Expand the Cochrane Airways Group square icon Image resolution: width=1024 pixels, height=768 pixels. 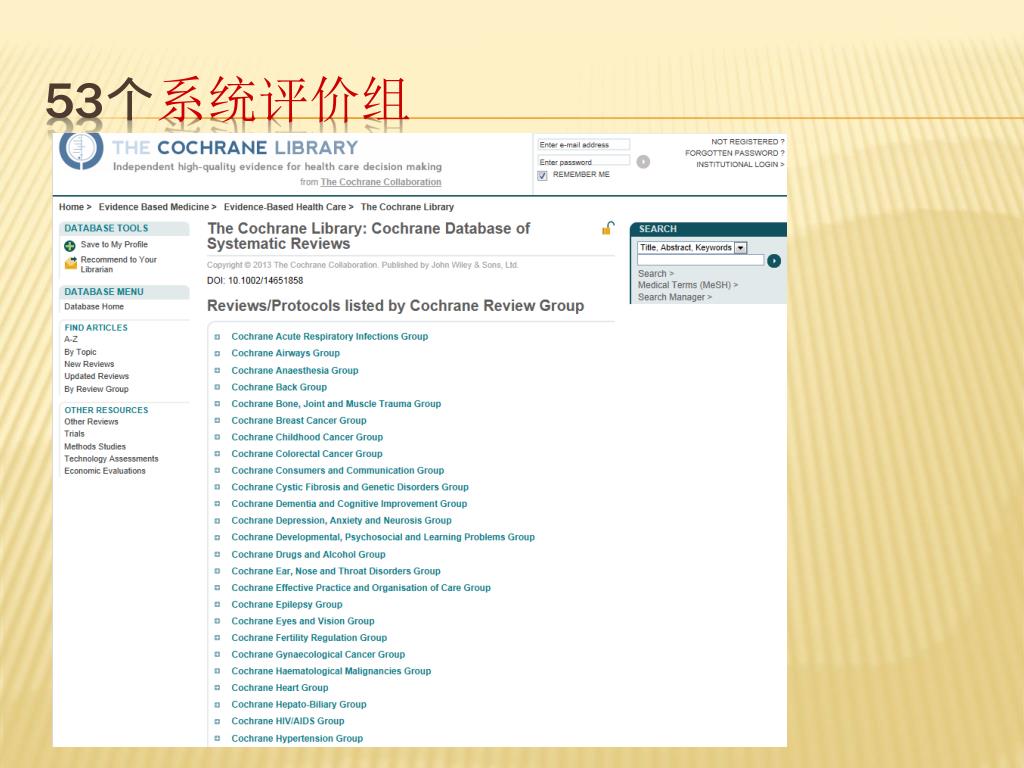pyautogui.click(x=217, y=353)
